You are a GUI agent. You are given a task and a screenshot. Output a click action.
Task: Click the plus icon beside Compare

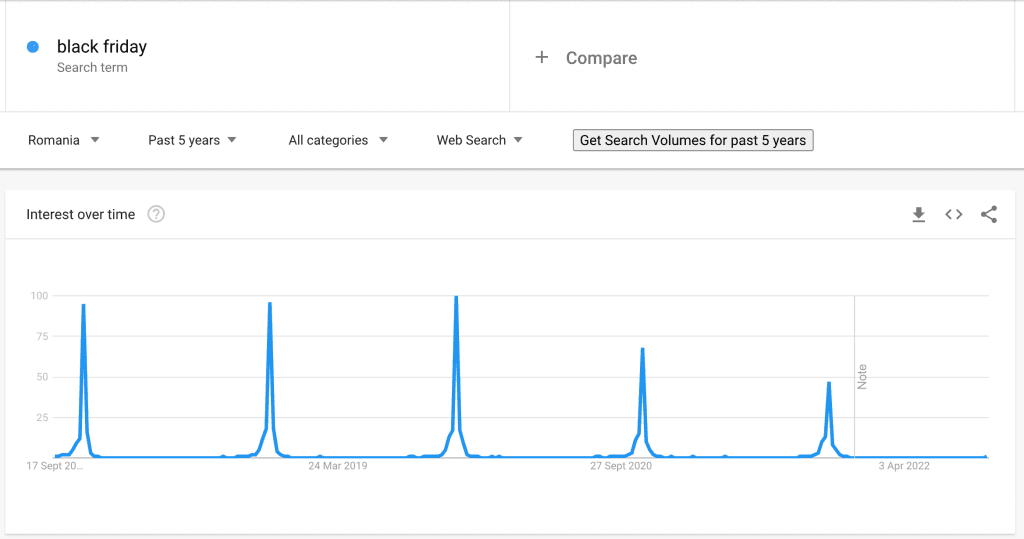(x=542, y=58)
